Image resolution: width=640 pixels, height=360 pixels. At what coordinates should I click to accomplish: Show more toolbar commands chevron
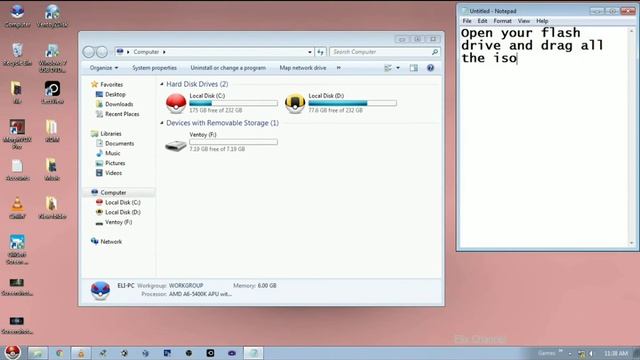(338, 68)
